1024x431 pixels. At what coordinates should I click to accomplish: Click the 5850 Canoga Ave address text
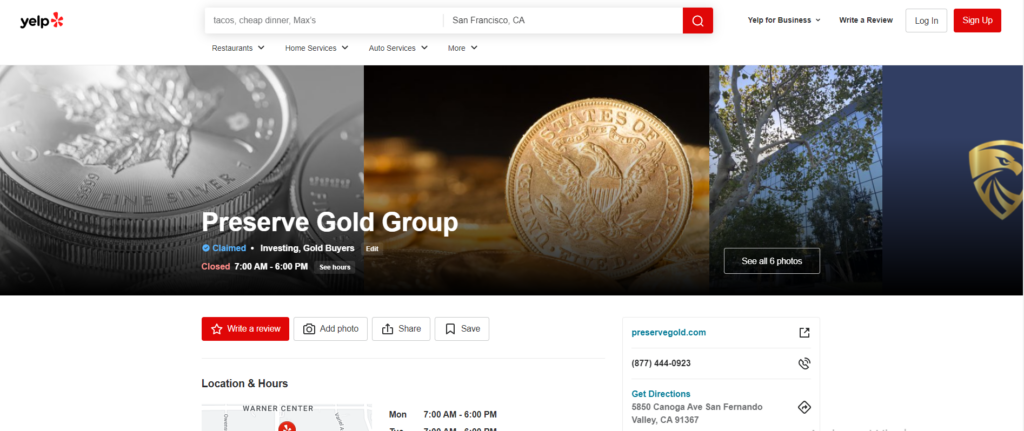tap(697, 413)
